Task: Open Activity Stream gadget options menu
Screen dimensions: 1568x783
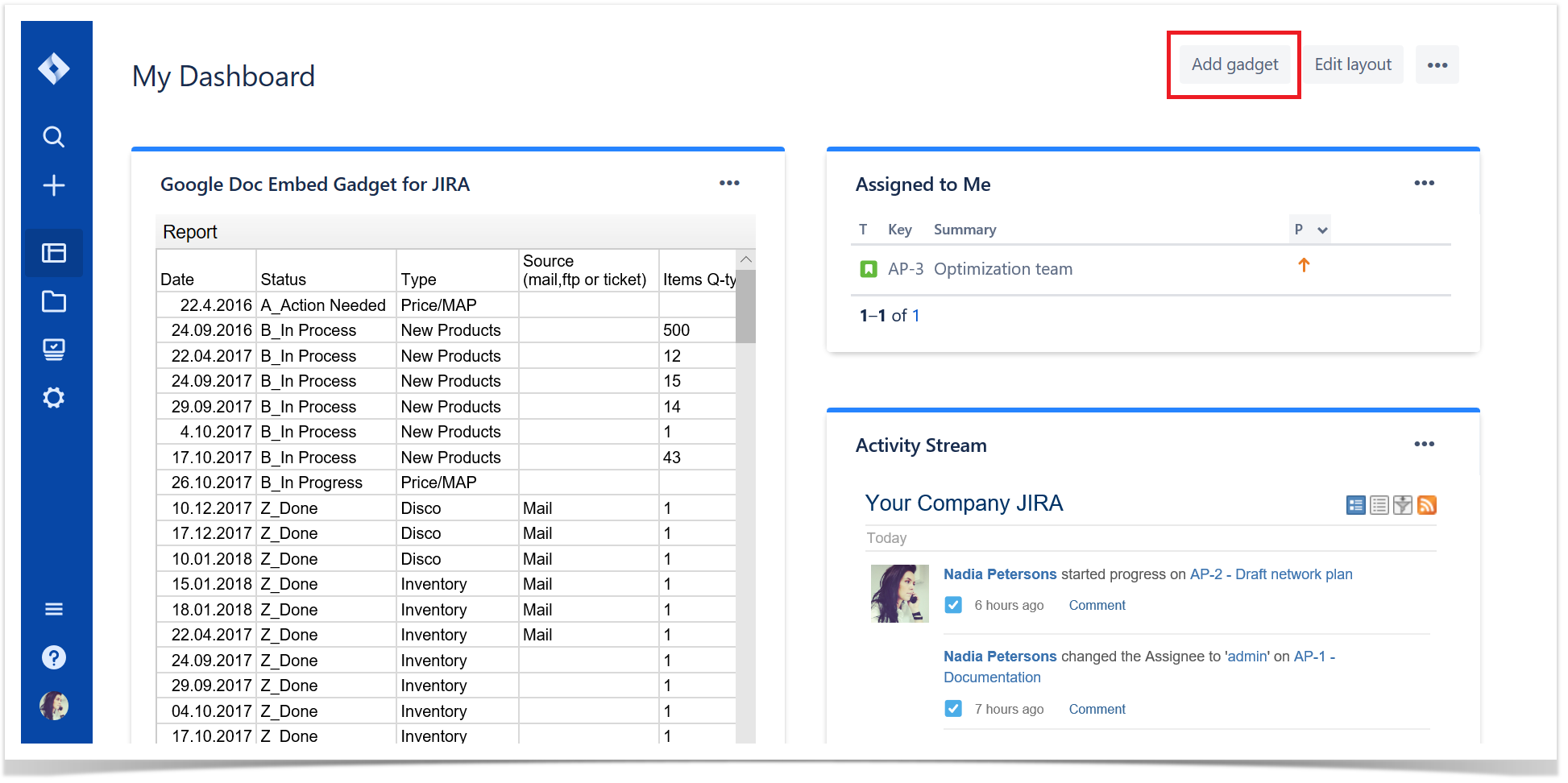Action: [x=1424, y=444]
